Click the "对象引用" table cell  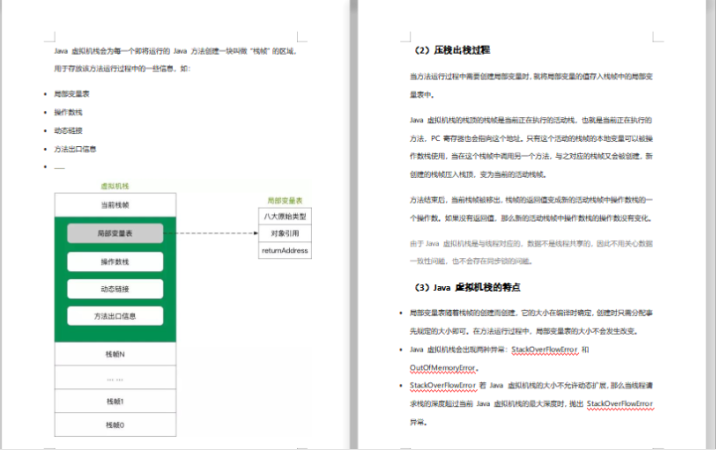(x=285, y=233)
